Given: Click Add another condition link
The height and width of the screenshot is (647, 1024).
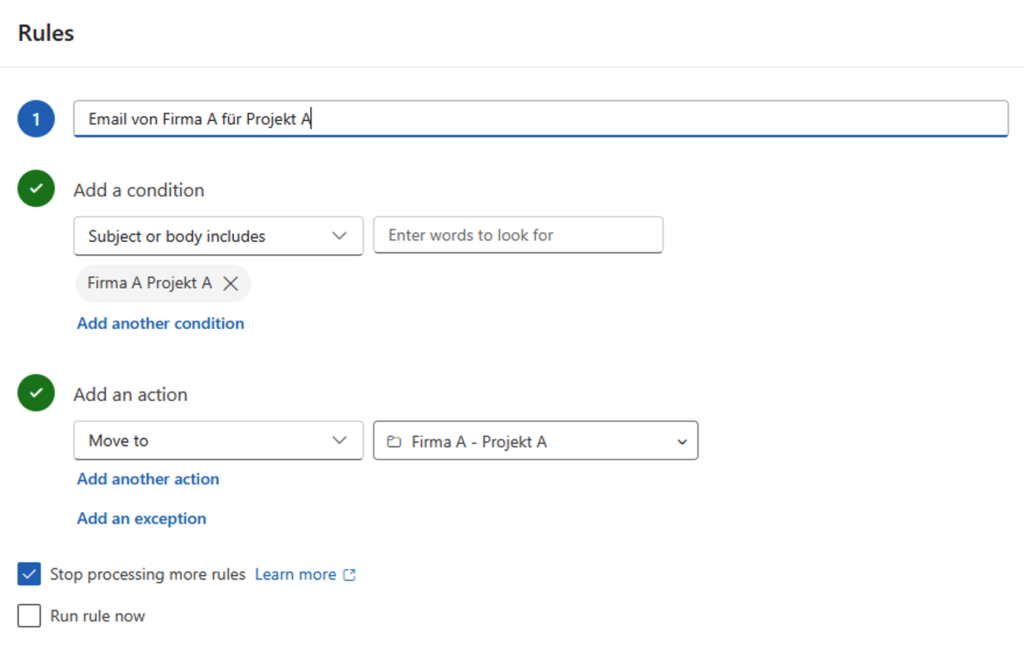Looking at the screenshot, I should pos(161,323).
